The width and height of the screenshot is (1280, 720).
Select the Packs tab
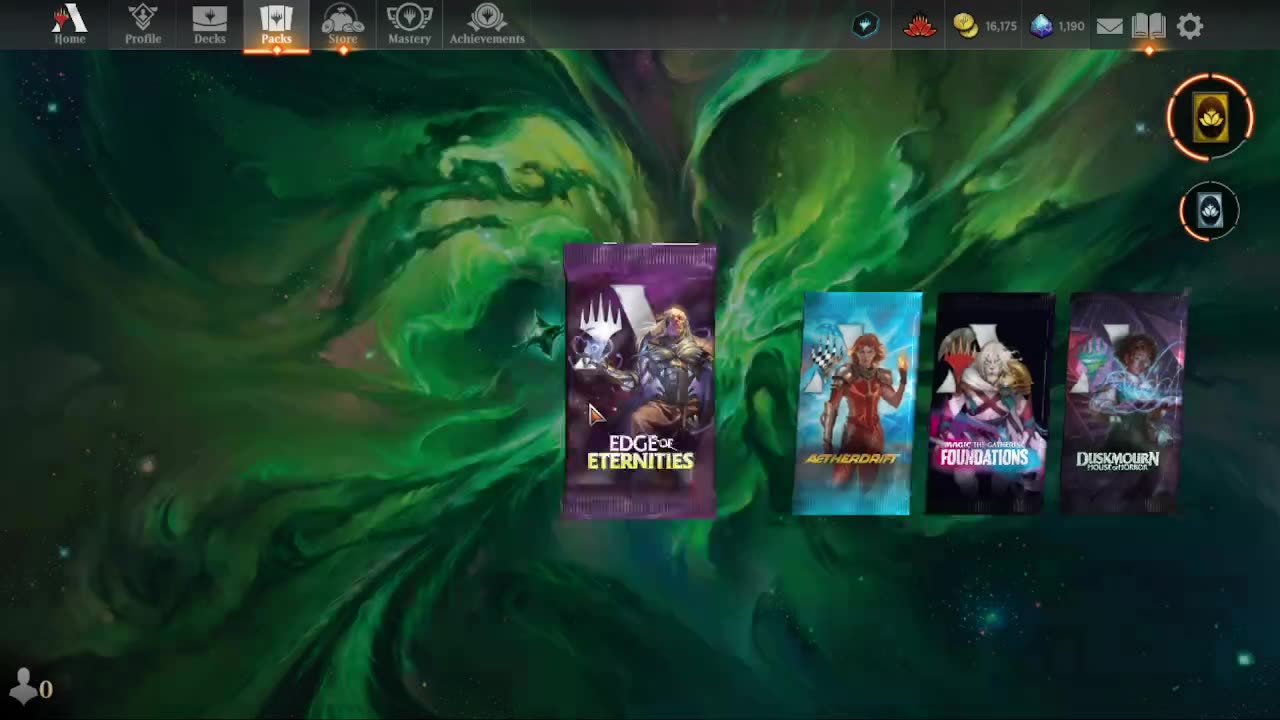tap(276, 25)
